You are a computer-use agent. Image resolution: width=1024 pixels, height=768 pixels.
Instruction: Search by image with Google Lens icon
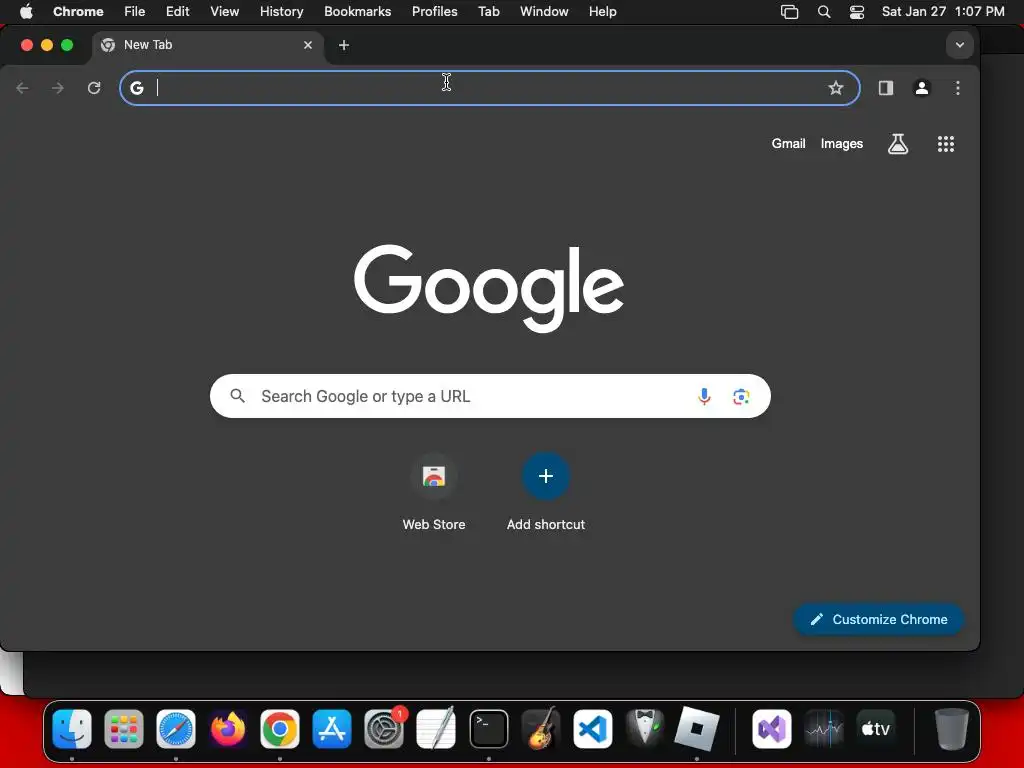click(x=741, y=396)
